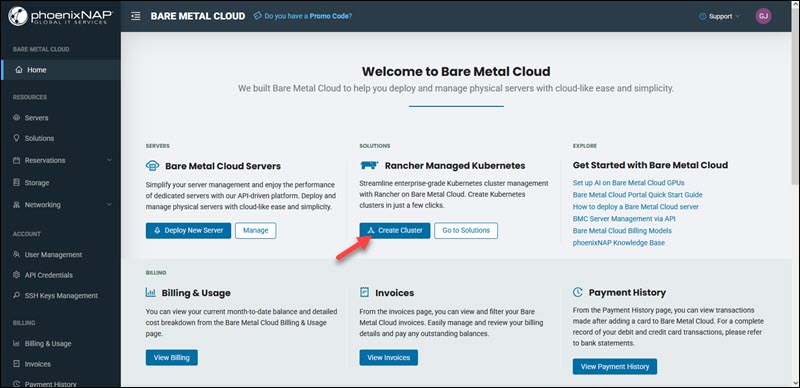Open the Portal Quick Start Guide link
This screenshot has height=388, width=800.
point(638,195)
